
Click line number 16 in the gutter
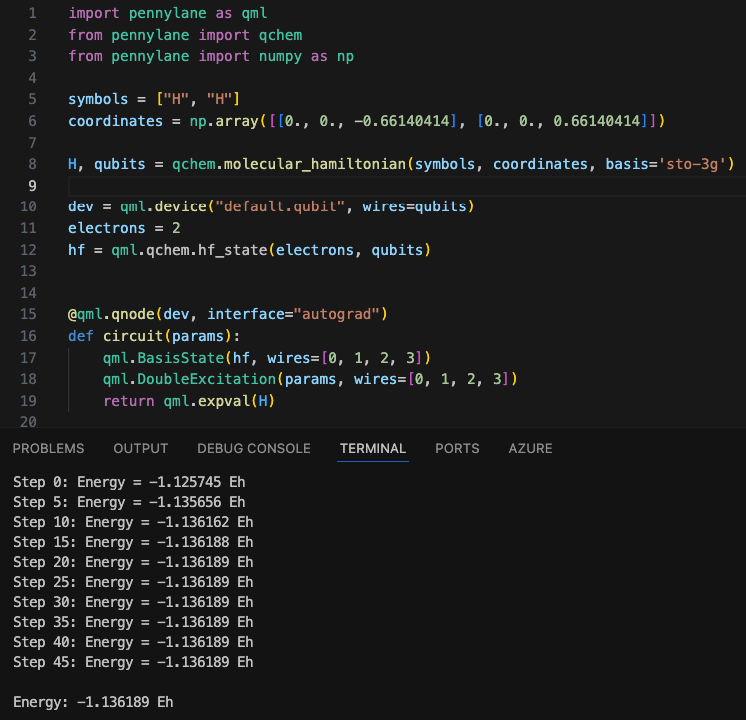point(28,336)
